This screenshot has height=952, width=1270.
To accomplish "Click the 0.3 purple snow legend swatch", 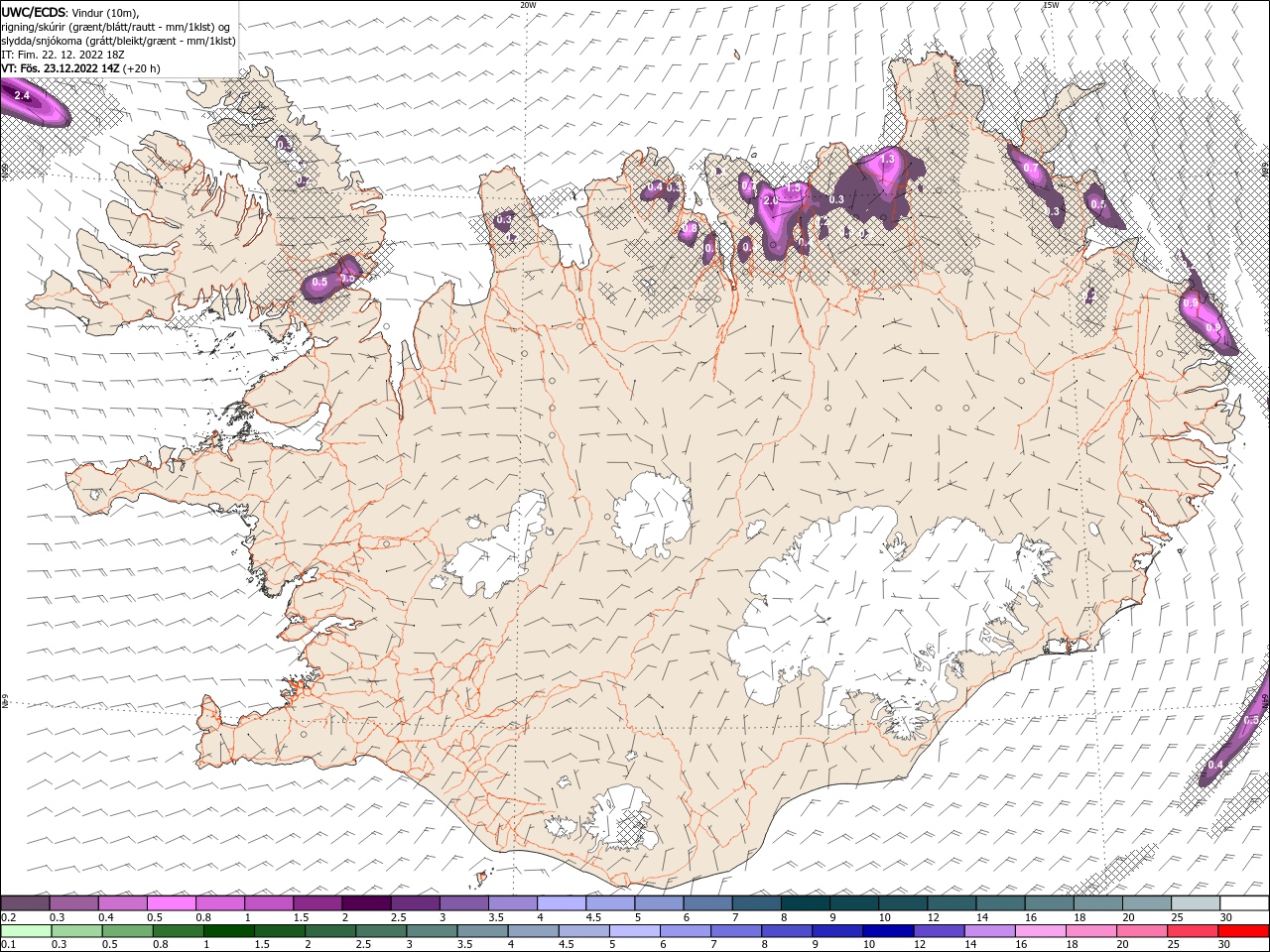I will pos(73,902).
